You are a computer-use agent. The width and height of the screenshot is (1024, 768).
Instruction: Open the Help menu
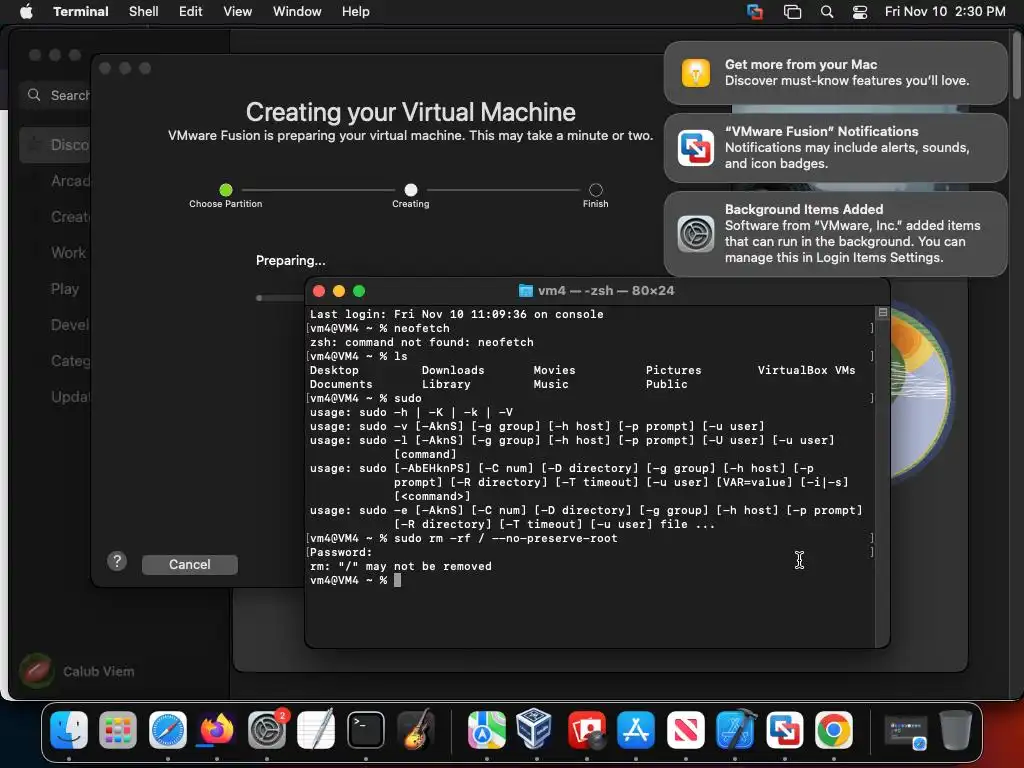coord(356,11)
